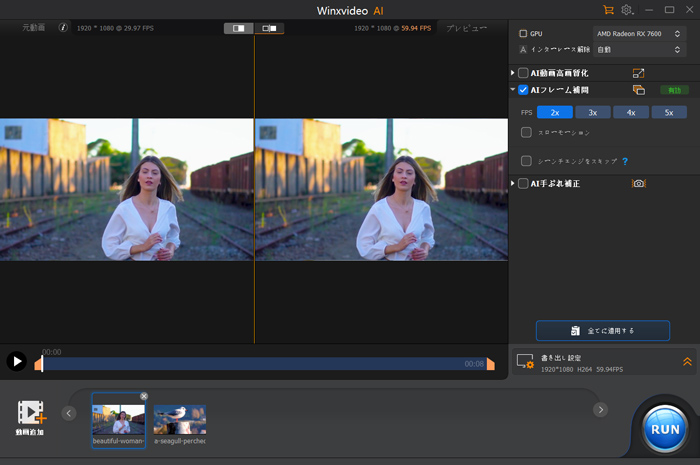Play the video preview
700x465 pixels.
[x=17, y=361]
